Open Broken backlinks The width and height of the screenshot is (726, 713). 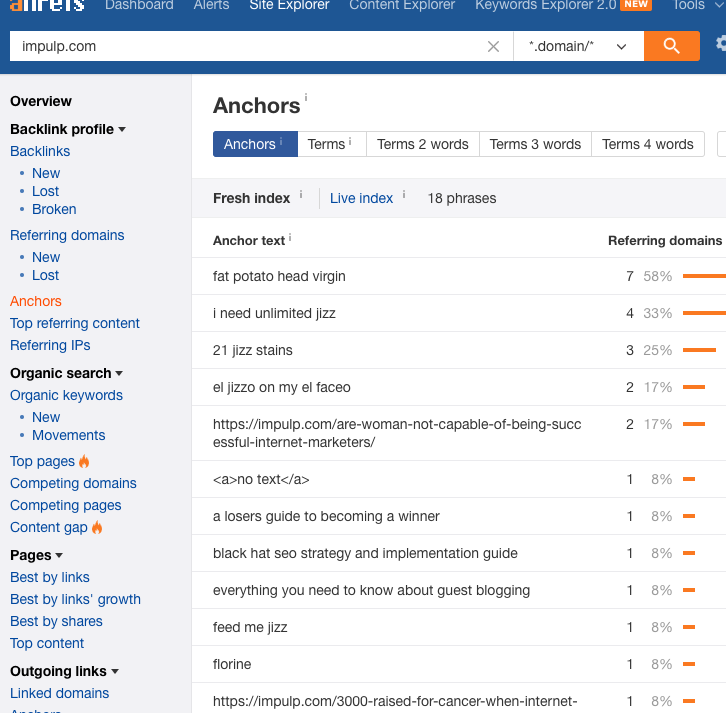(x=54, y=209)
